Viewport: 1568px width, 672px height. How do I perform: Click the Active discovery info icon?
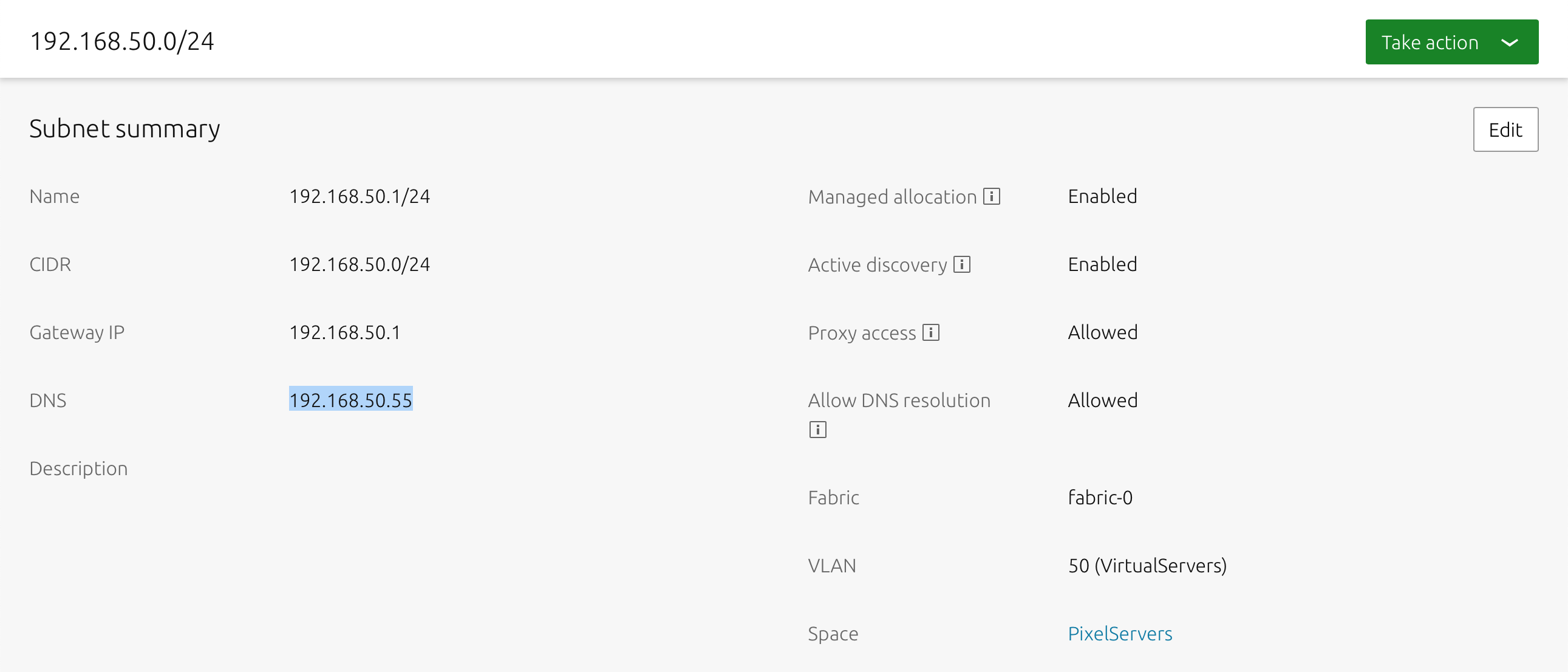(x=962, y=264)
